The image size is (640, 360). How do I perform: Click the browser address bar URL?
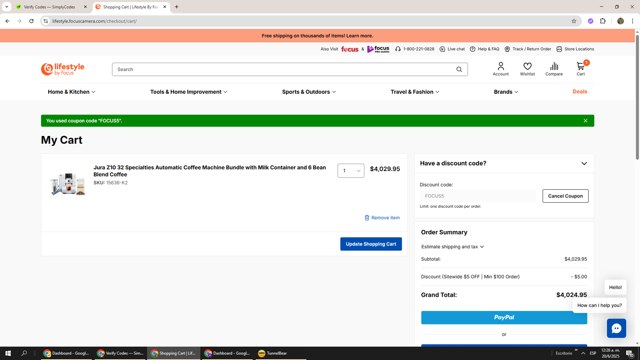tap(94, 21)
